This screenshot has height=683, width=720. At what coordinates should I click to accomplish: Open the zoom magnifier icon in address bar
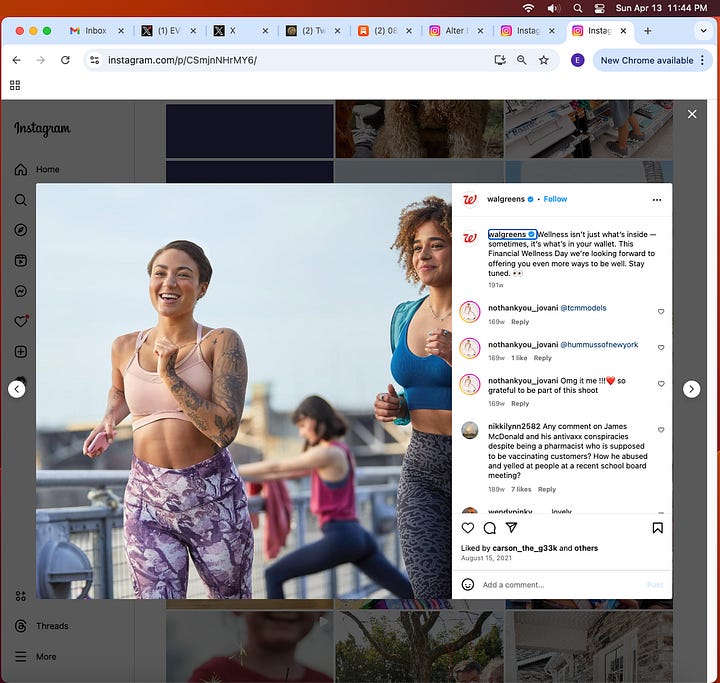pyautogui.click(x=522, y=60)
